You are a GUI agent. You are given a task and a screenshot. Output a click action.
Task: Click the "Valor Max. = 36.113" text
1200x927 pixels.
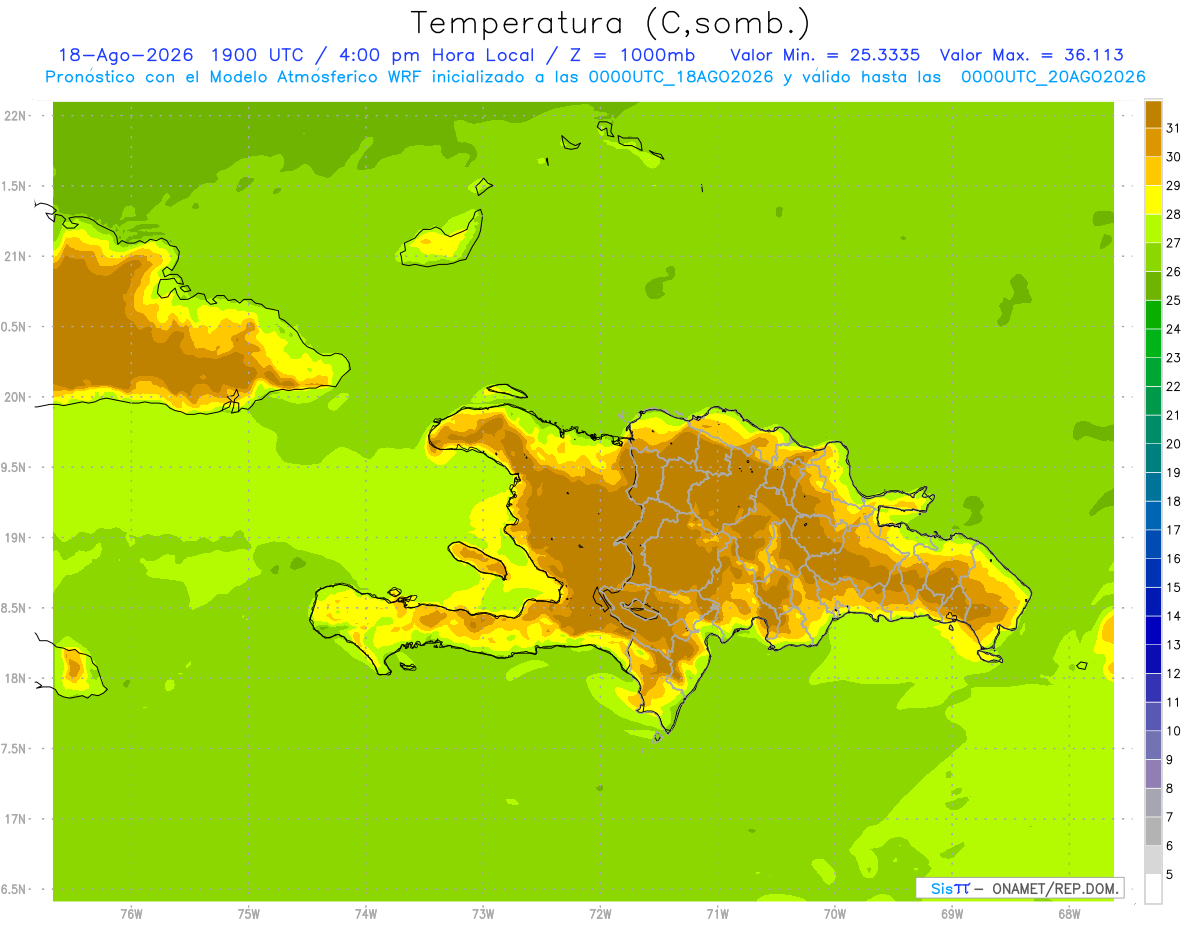(1031, 55)
